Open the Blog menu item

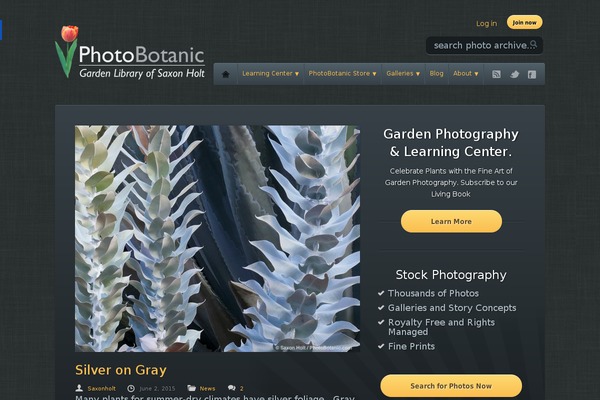[x=436, y=73]
